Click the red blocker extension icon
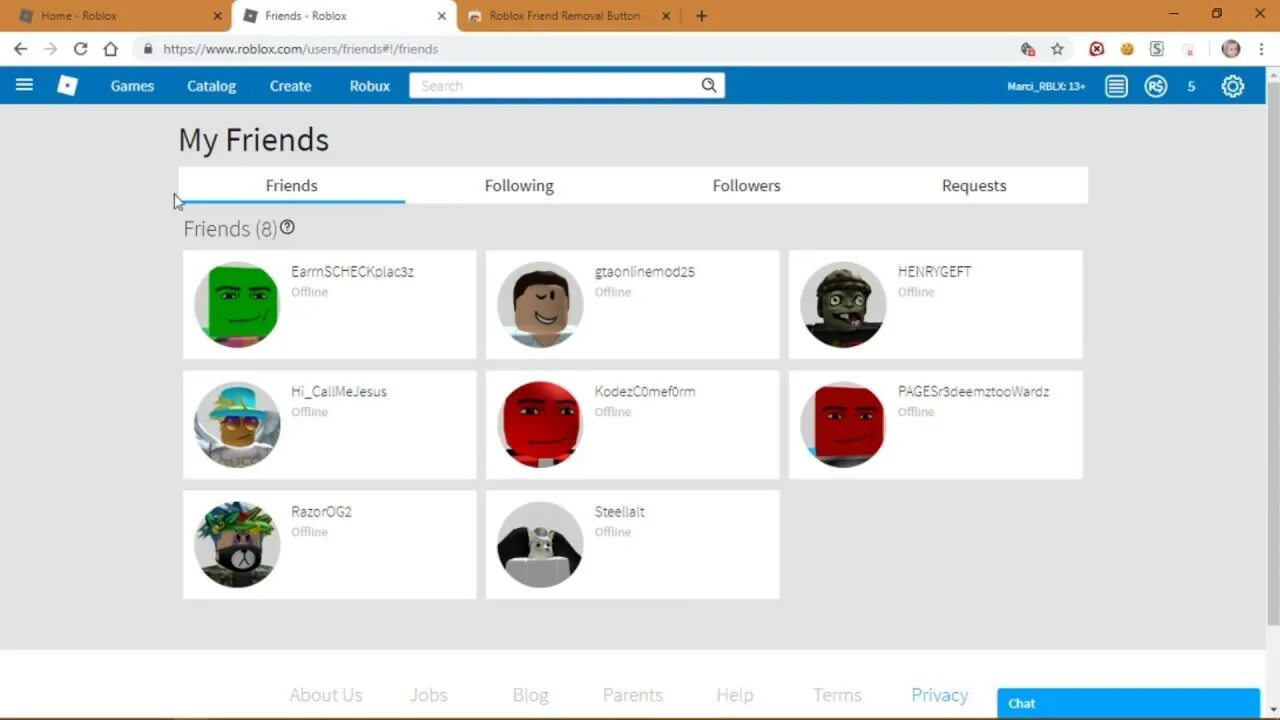The image size is (1280, 720). [x=1097, y=48]
